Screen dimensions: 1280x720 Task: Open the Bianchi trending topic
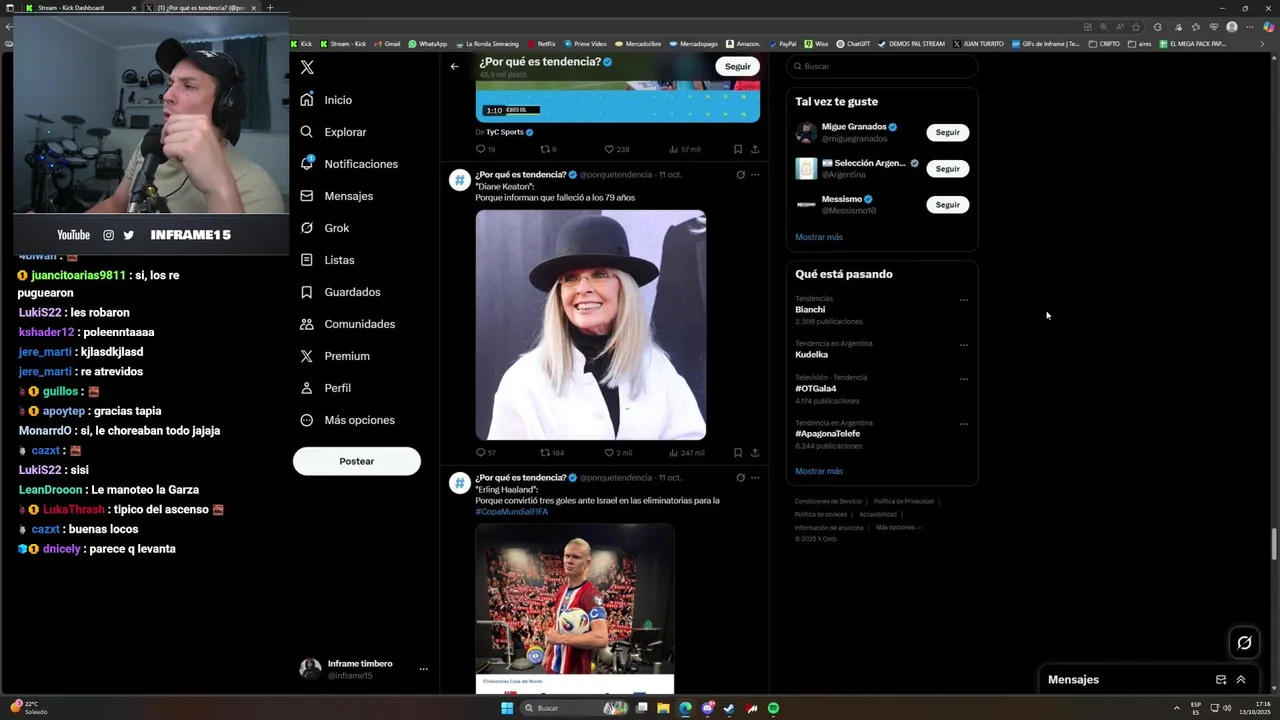810,310
